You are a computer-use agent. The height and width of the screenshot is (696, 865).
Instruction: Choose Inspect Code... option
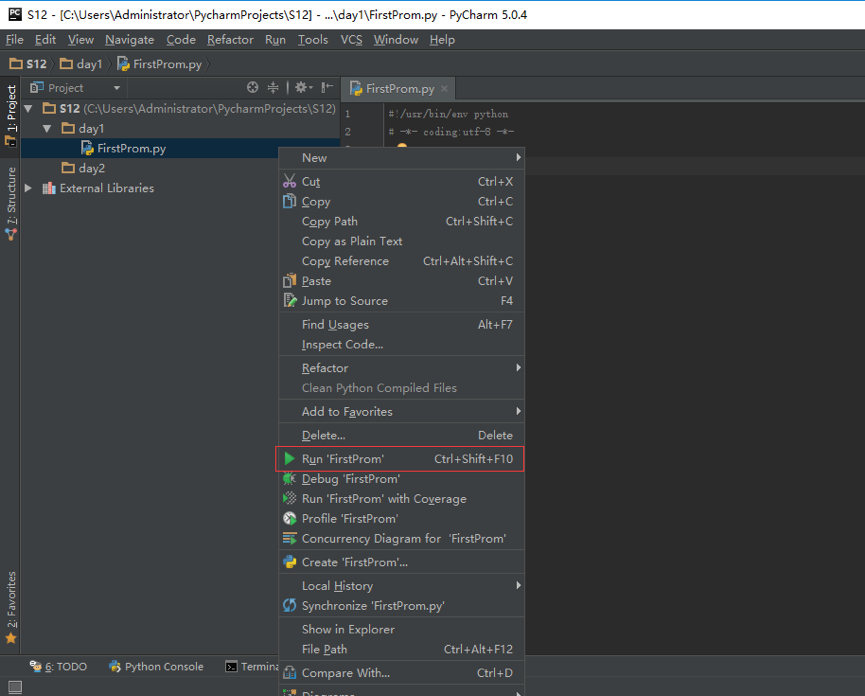pos(402,344)
